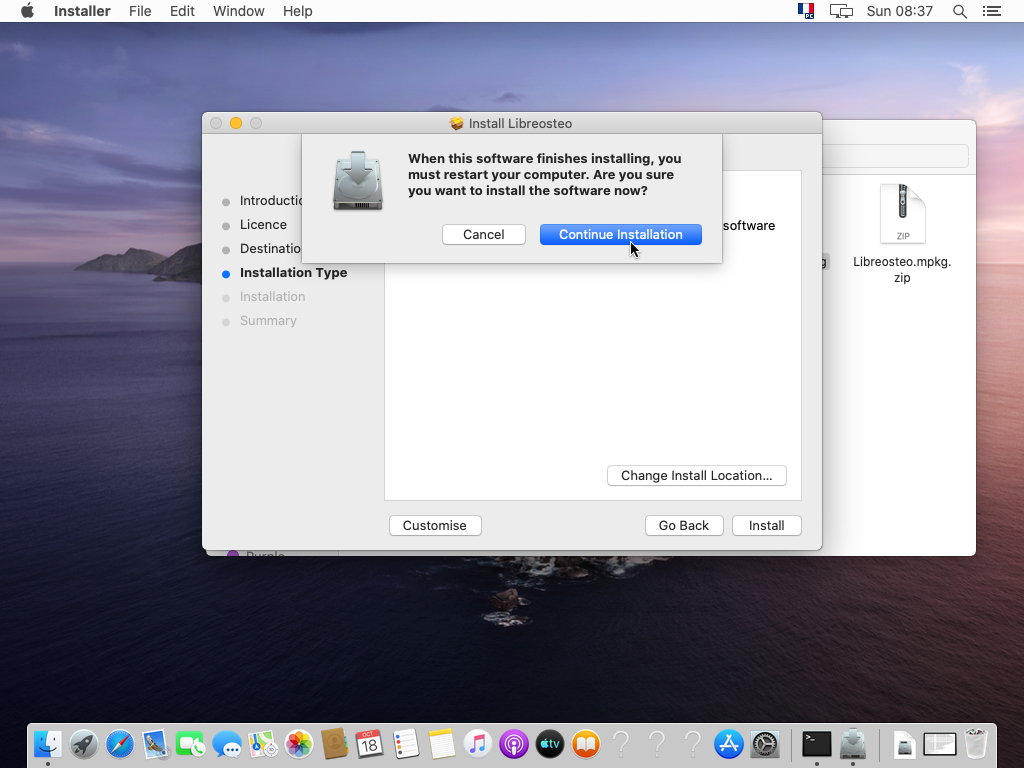Open the Trash in the Dock
Screen dimensions: 1024x768
976,744
